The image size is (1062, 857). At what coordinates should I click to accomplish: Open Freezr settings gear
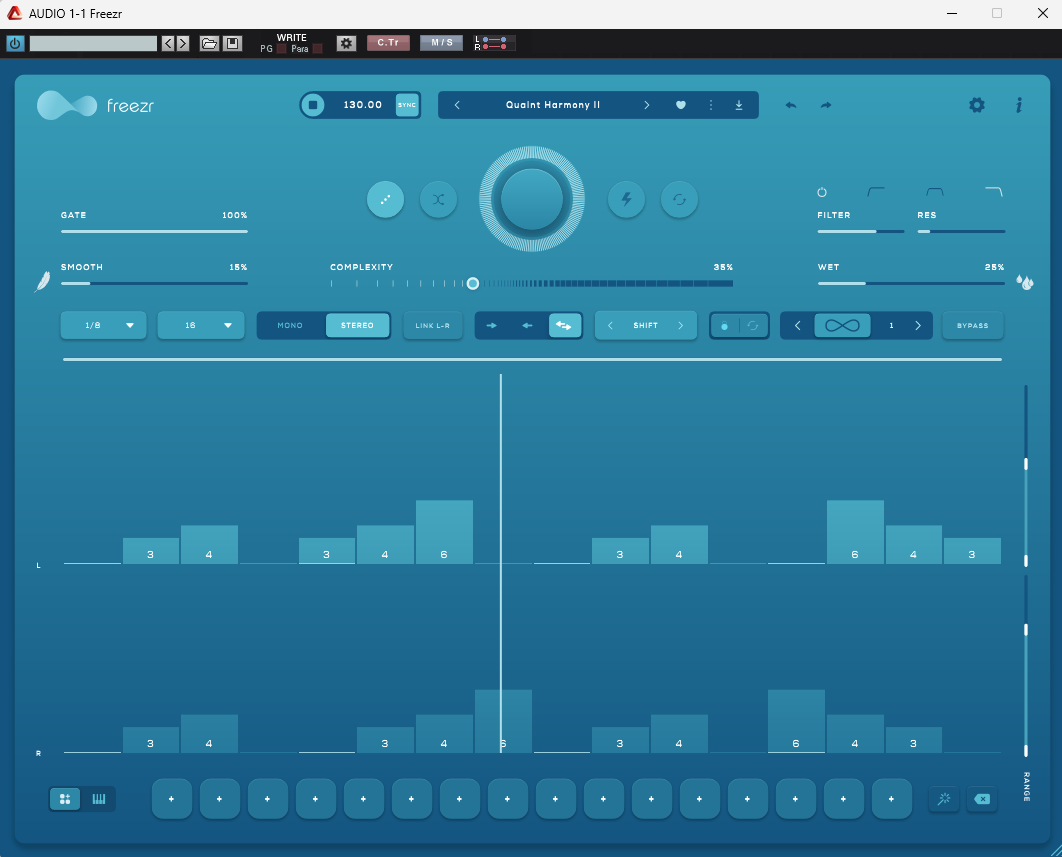click(977, 105)
